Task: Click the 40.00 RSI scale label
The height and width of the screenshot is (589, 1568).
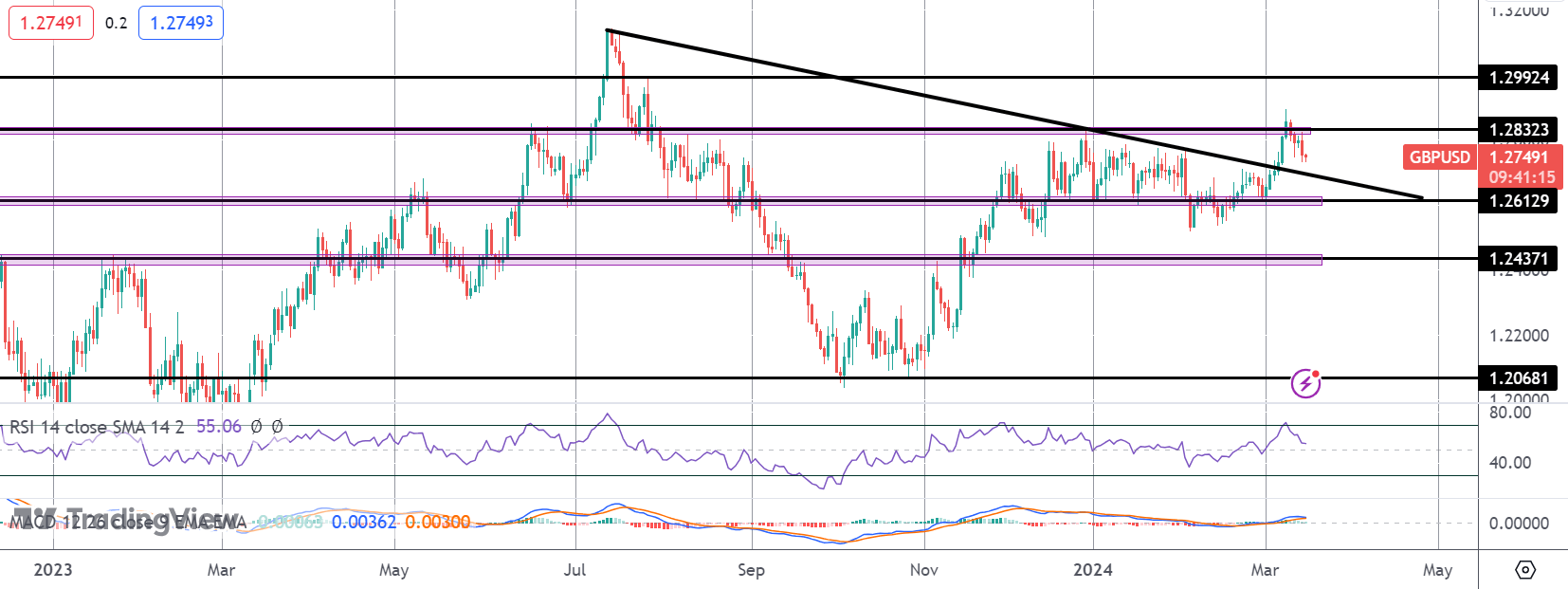Action: (1510, 463)
